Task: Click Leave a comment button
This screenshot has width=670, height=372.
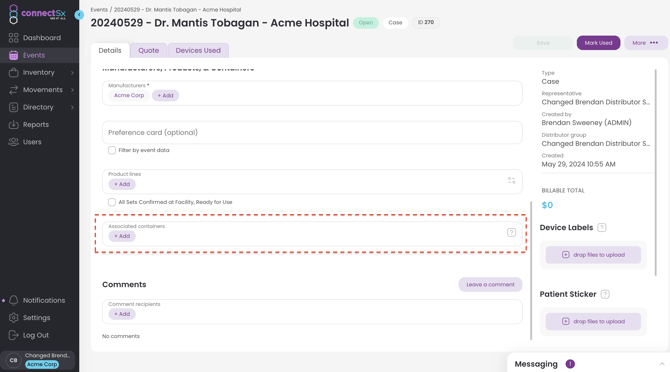Action: point(491,284)
